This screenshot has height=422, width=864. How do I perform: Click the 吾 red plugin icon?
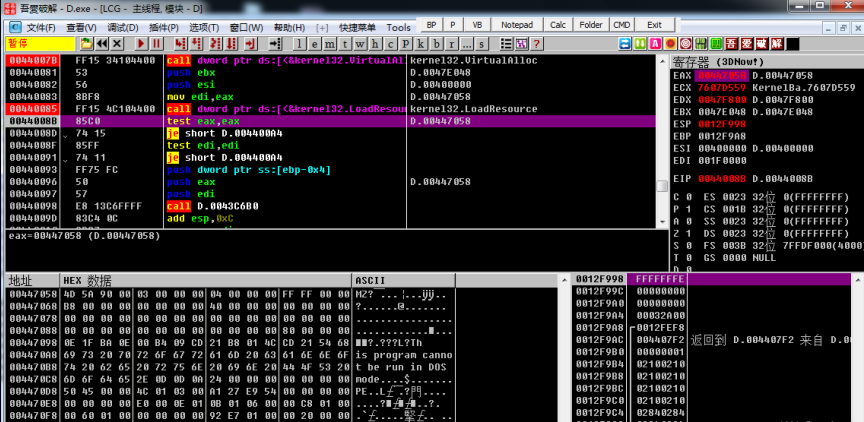pyautogui.click(x=731, y=44)
